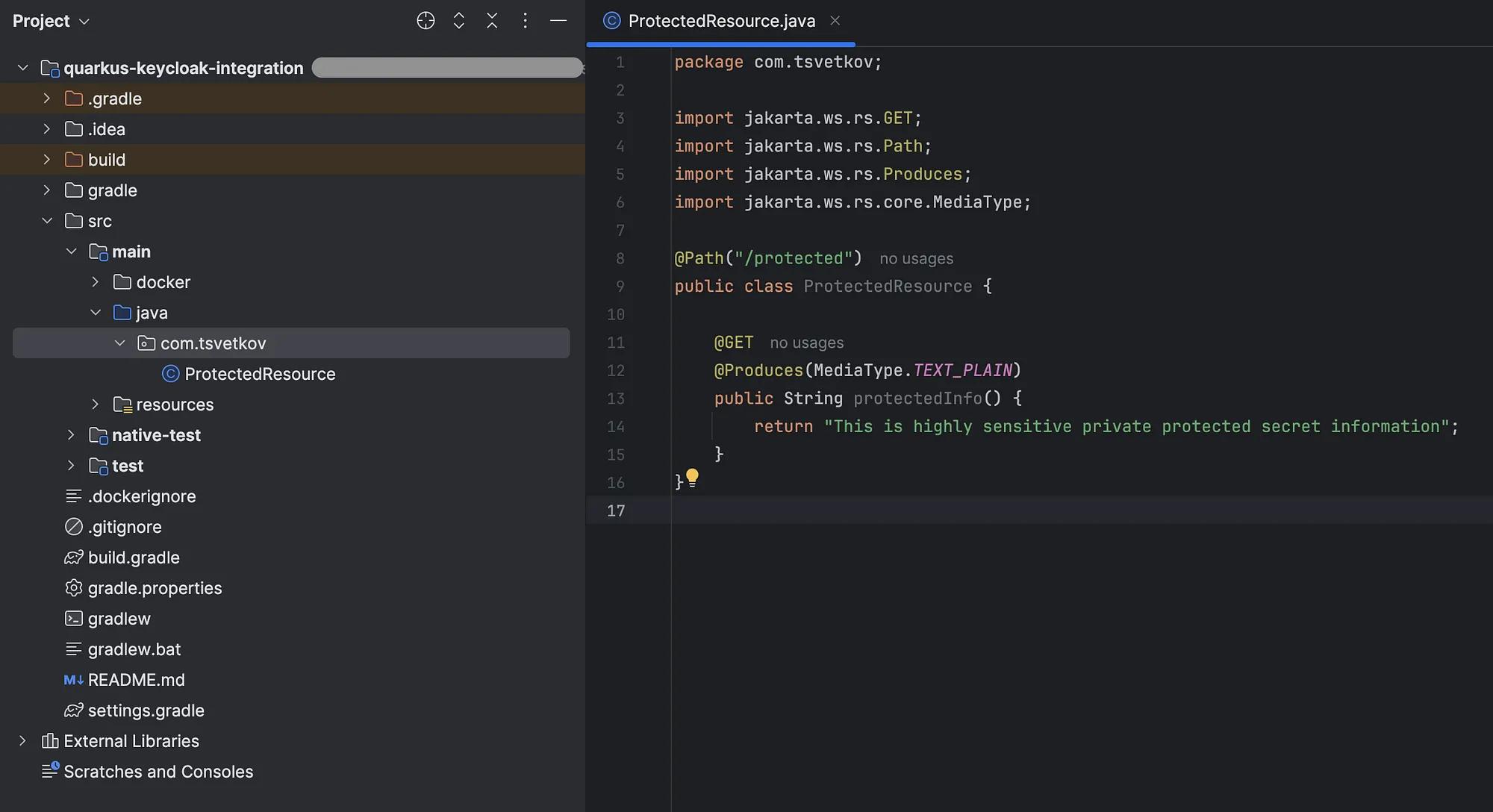
Task: Select the ProtectedResource class in tree
Action: (x=260, y=374)
